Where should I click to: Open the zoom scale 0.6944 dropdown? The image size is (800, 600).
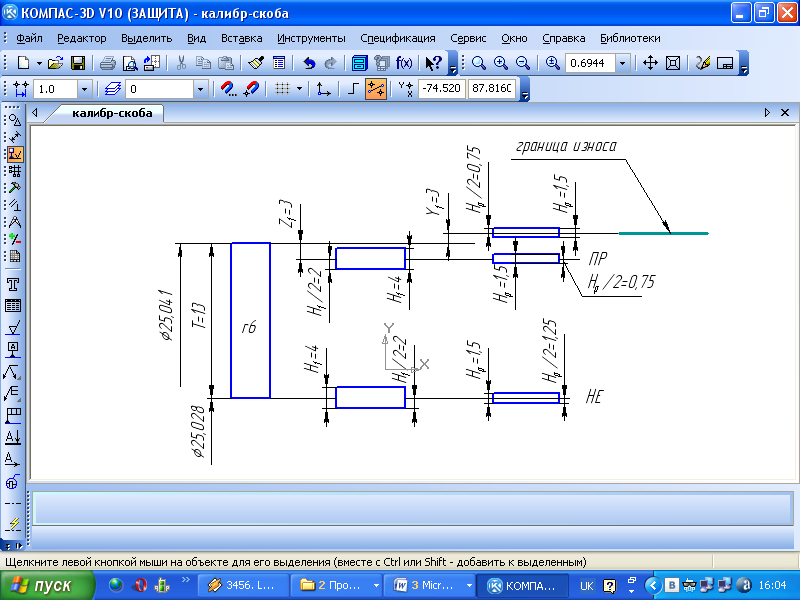pyautogui.click(x=623, y=63)
